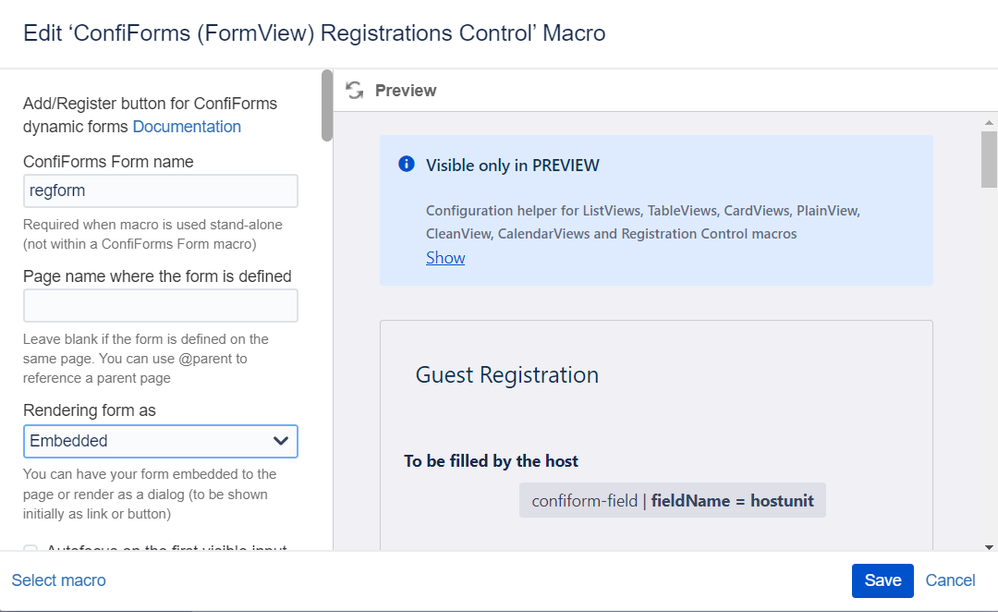Cancel the macro edit dialog
This screenshot has width=998, height=612.
tap(950, 580)
